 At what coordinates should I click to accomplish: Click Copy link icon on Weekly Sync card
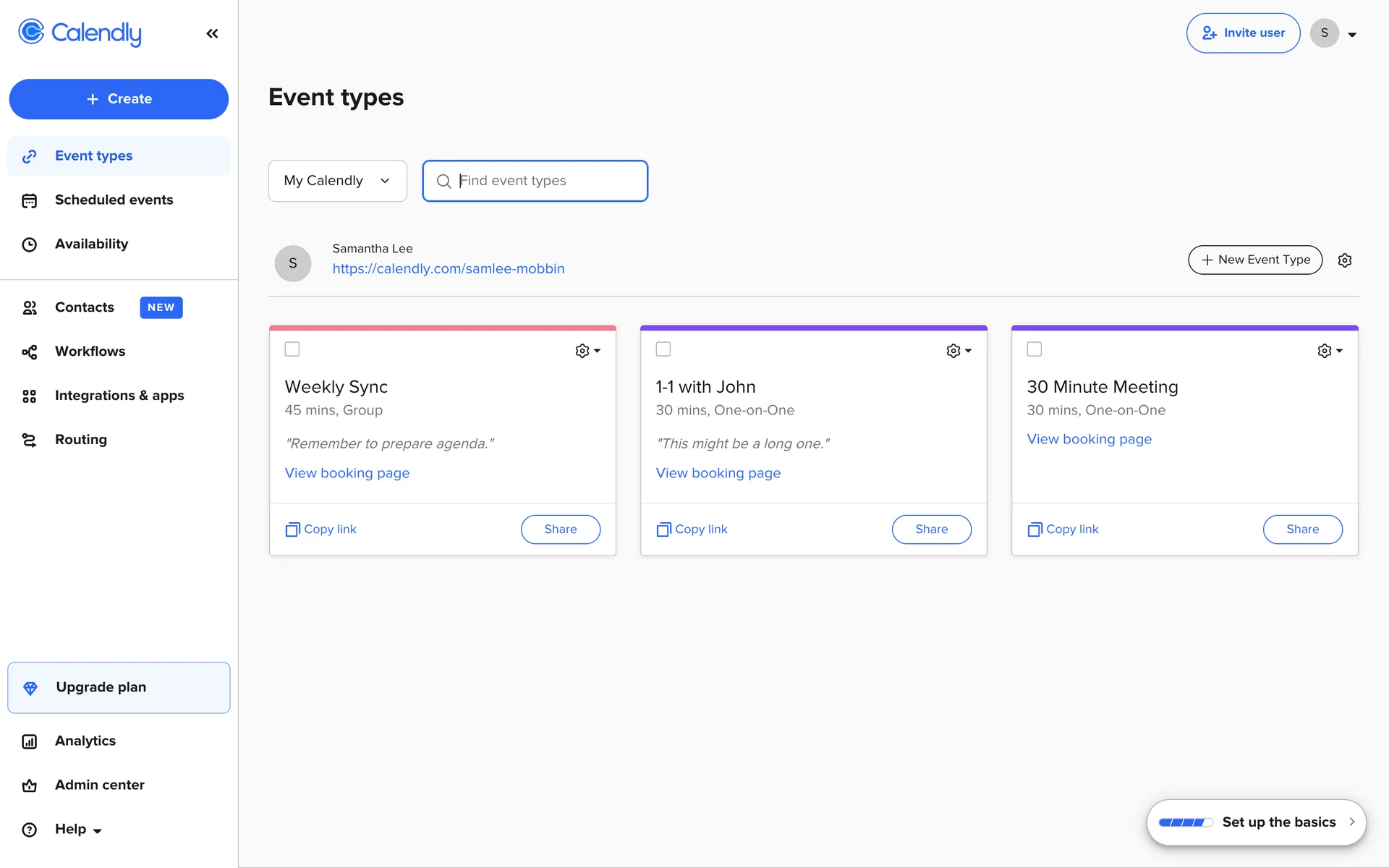tap(292, 529)
